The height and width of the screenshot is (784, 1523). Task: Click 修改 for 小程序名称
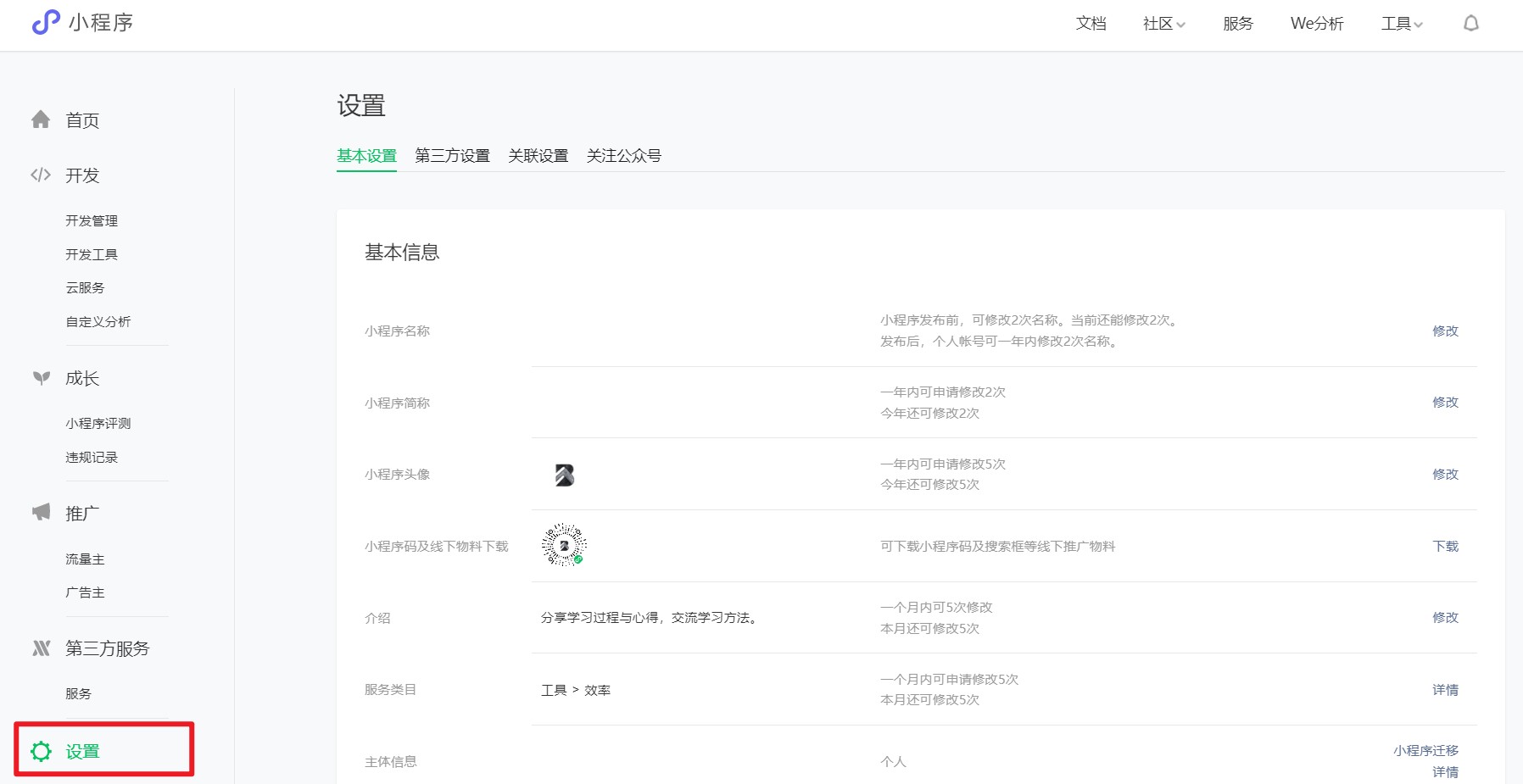point(1445,331)
